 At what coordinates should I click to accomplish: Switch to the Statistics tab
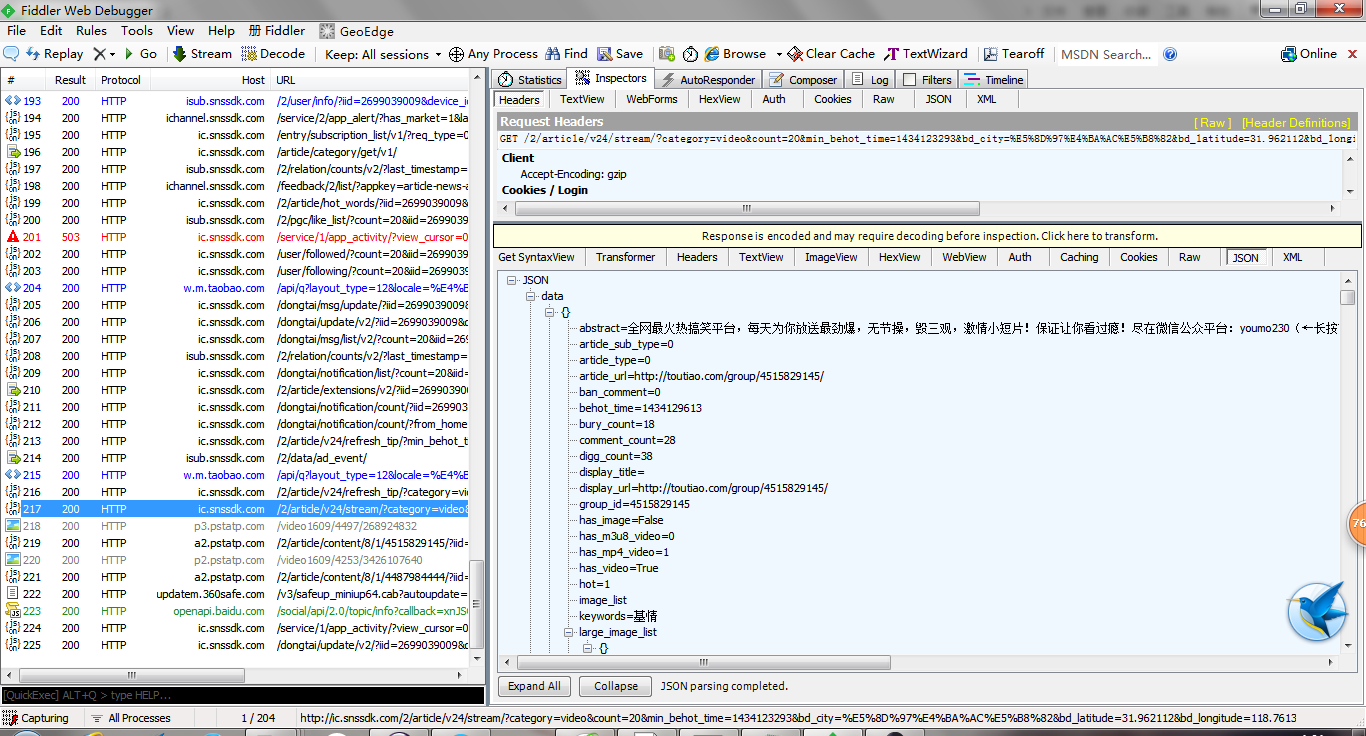click(530, 79)
